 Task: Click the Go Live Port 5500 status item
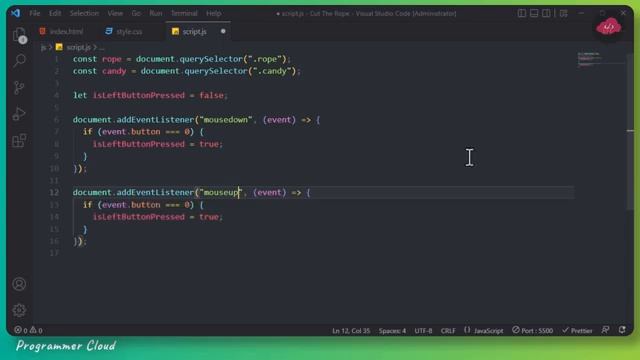533,330
